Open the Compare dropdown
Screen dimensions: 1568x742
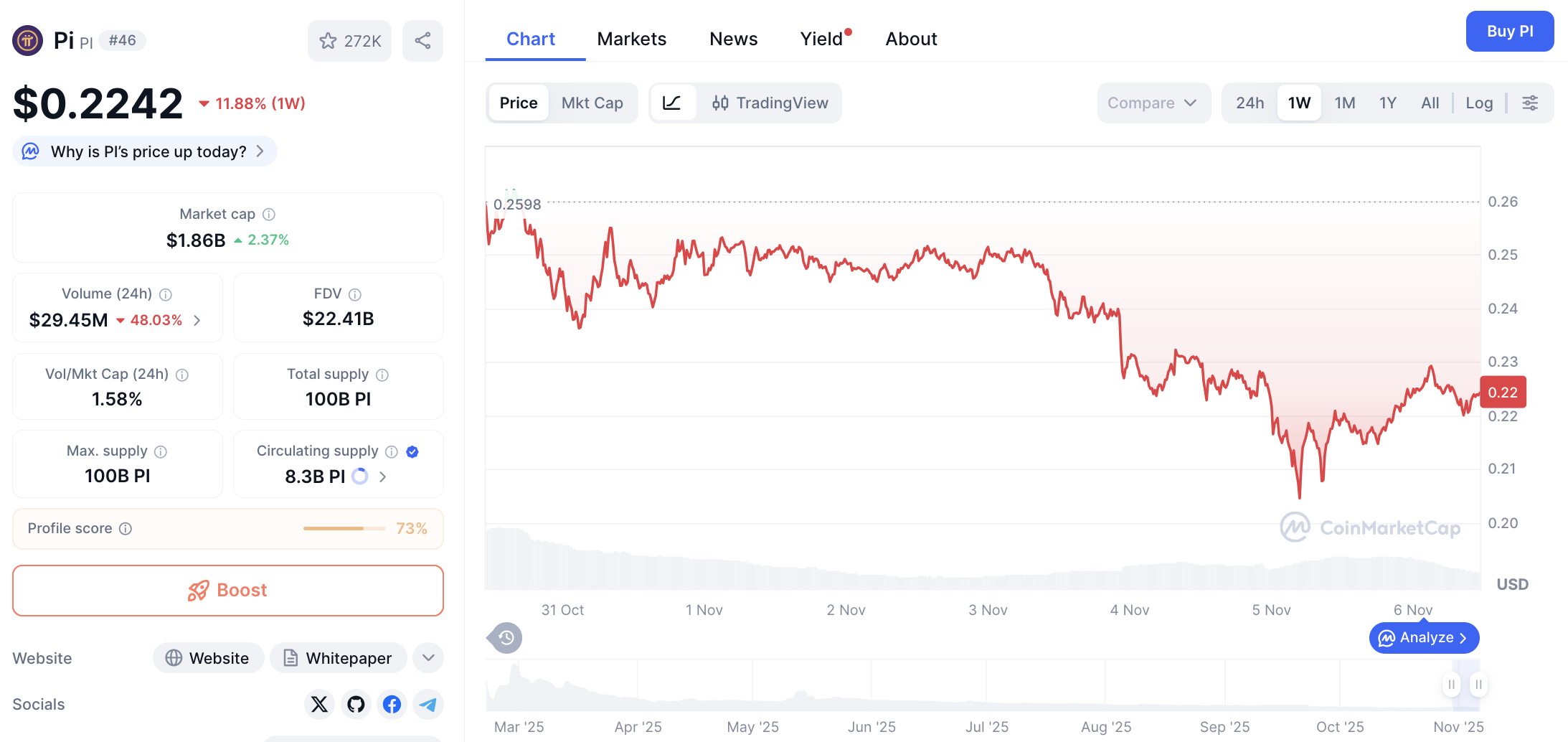coord(1153,103)
